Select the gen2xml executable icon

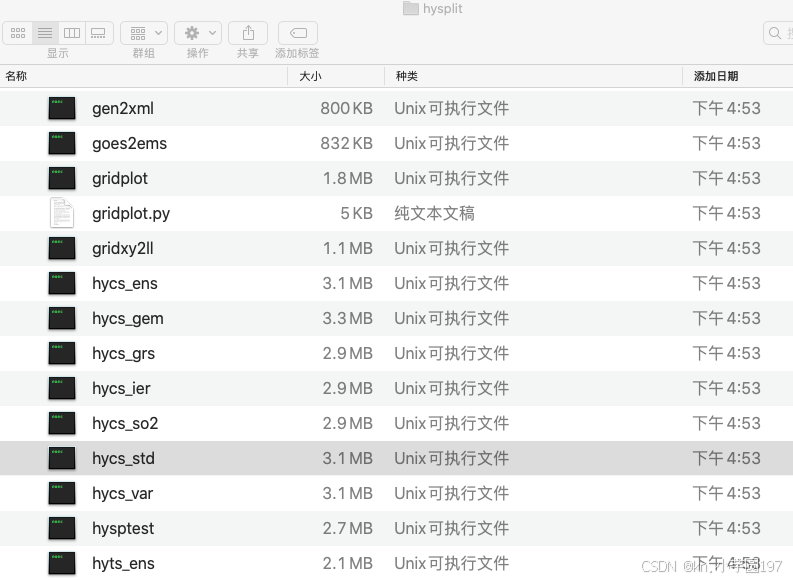[x=62, y=108]
